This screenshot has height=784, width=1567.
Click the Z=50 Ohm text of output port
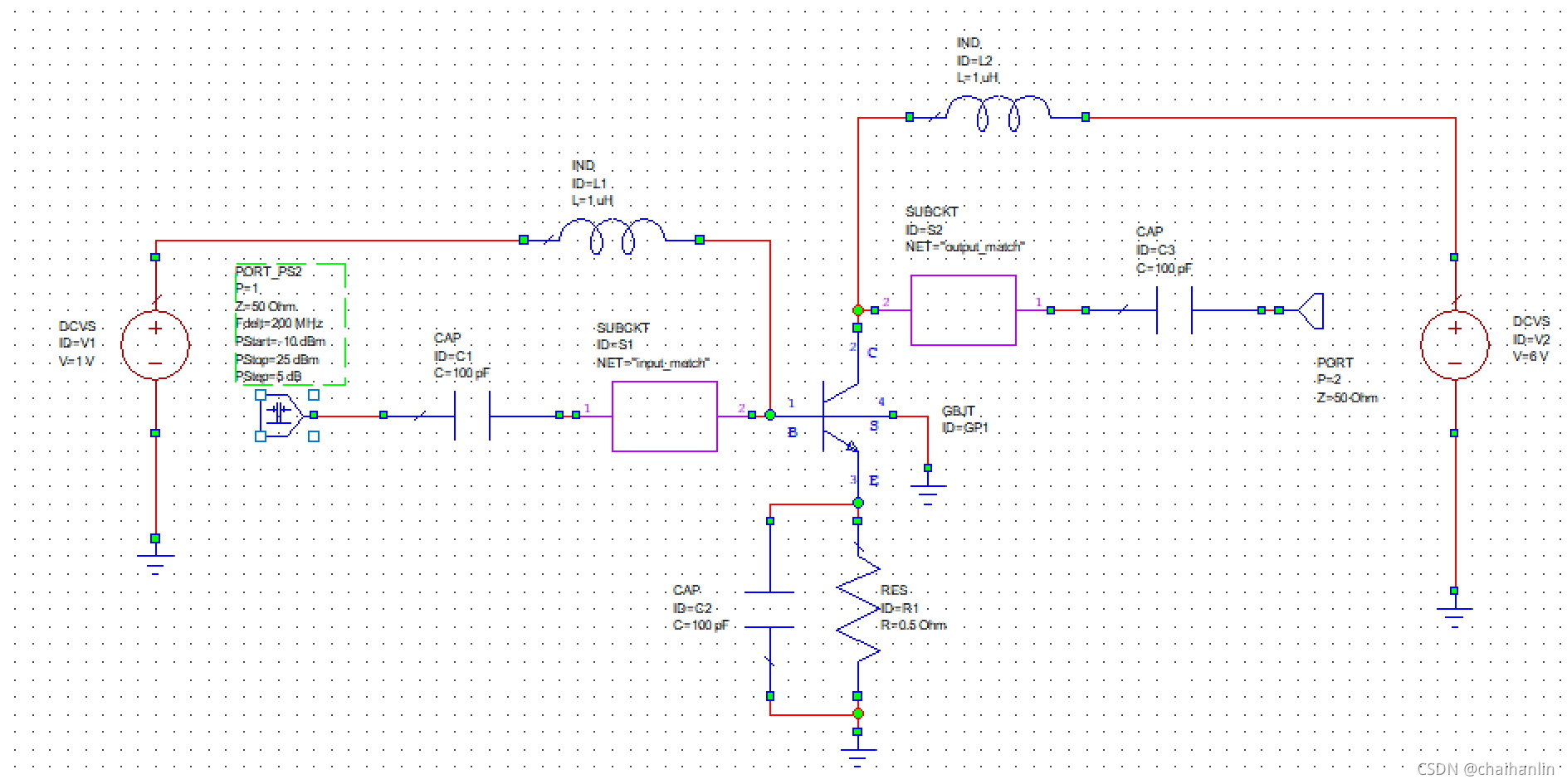click(1346, 397)
